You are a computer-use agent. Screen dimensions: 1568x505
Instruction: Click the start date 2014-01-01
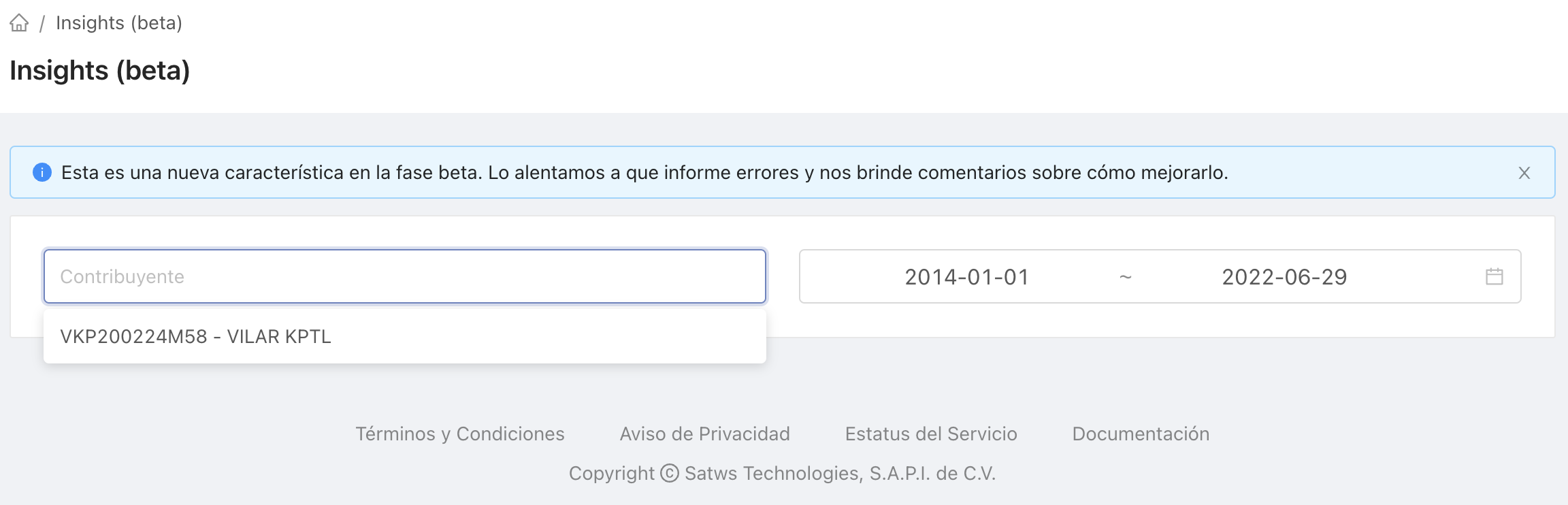point(966,277)
